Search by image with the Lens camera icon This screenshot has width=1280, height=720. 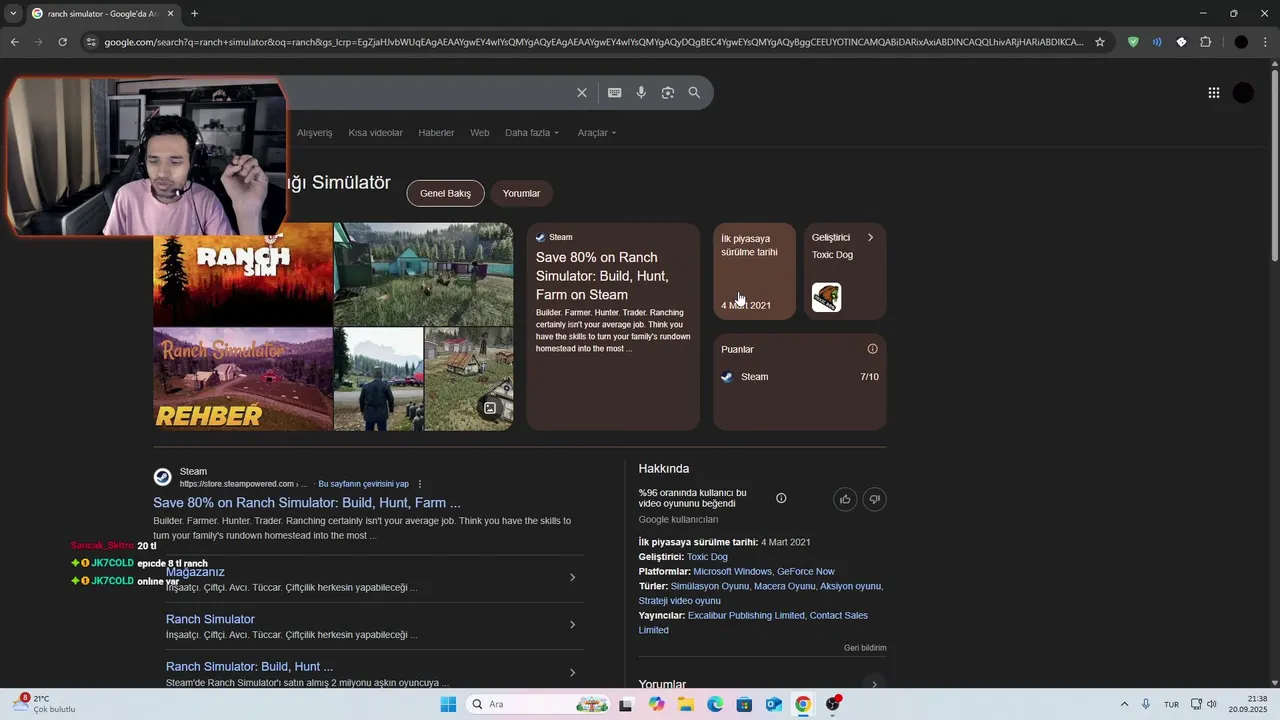(x=668, y=92)
